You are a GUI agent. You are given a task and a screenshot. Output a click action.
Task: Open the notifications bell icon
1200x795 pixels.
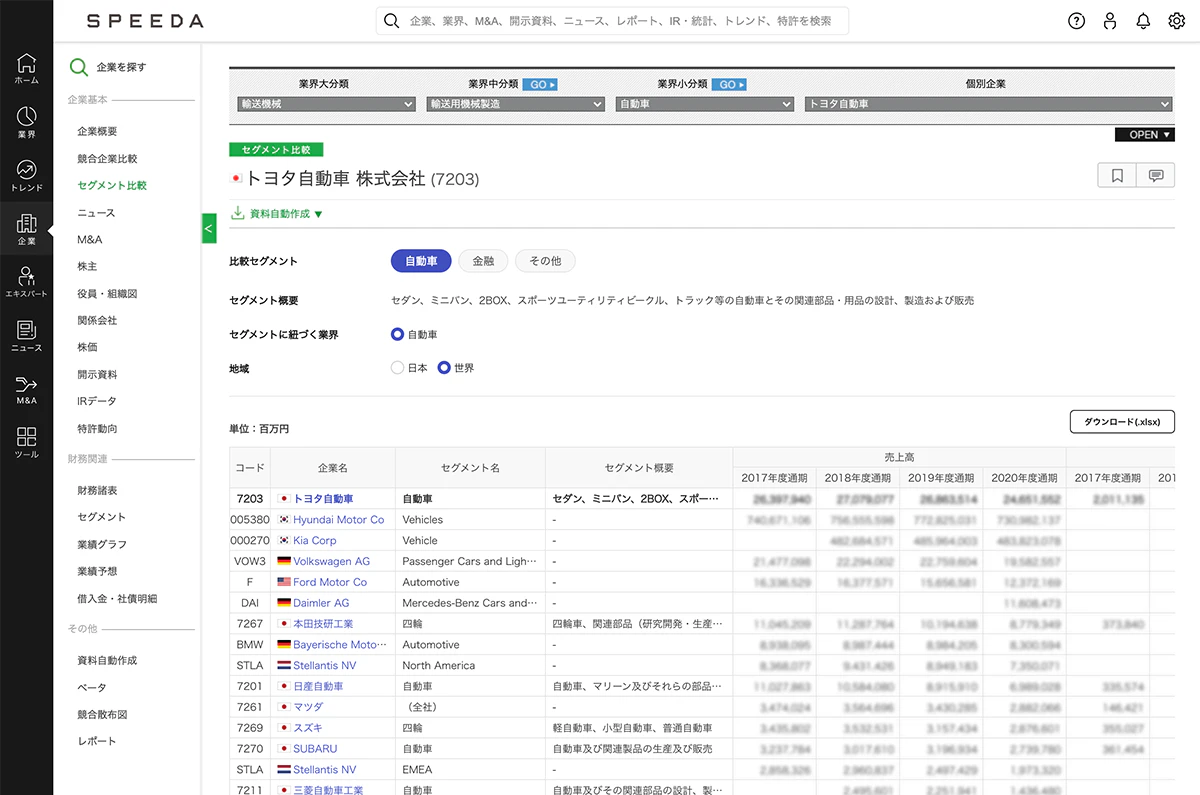point(1143,21)
